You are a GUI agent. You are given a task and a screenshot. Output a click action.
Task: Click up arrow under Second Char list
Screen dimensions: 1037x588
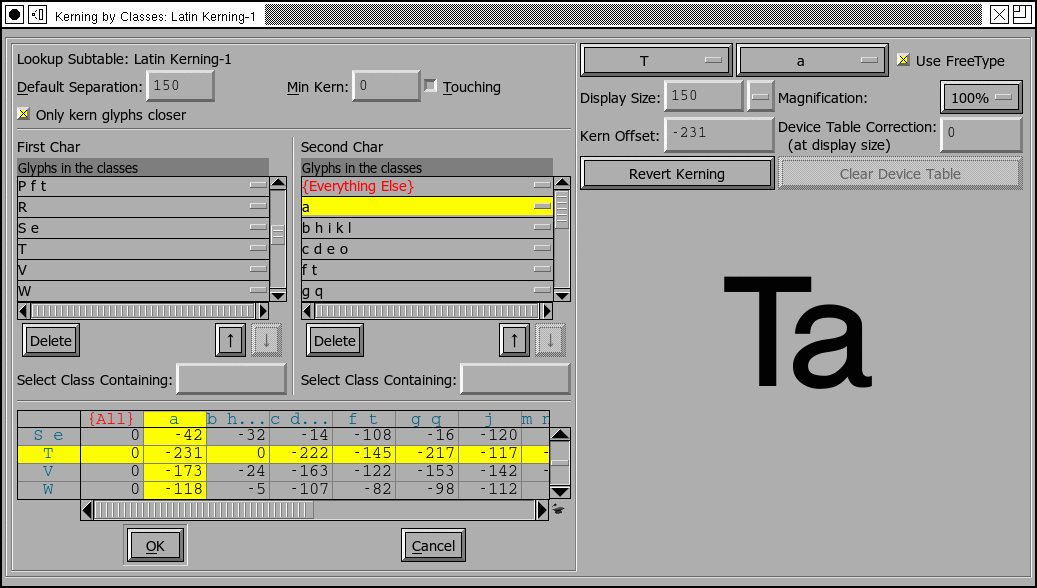click(x=514, y=340)
